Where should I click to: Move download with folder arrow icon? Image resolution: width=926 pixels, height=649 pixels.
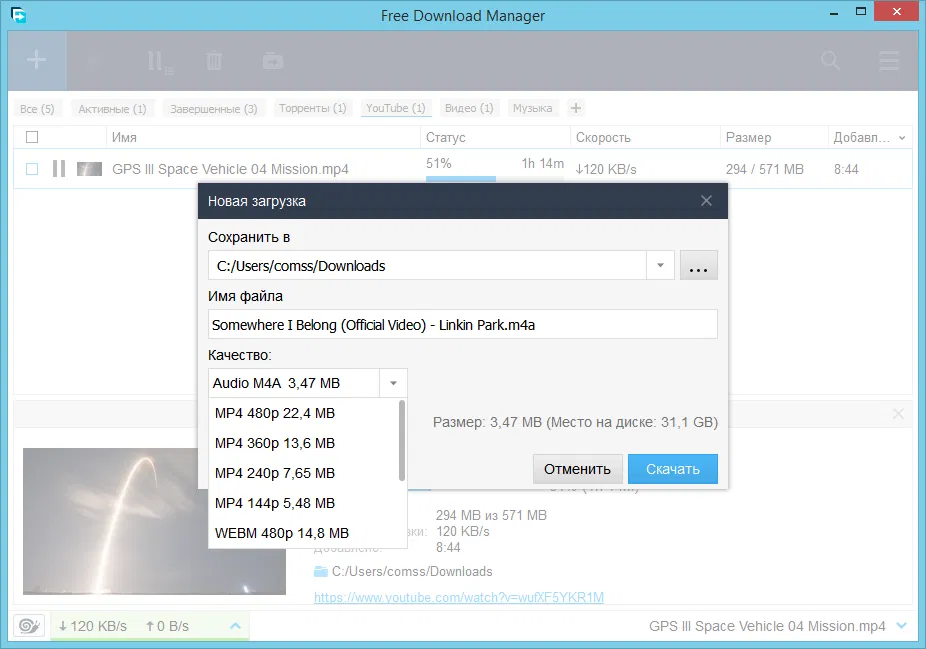pos(273,61)
